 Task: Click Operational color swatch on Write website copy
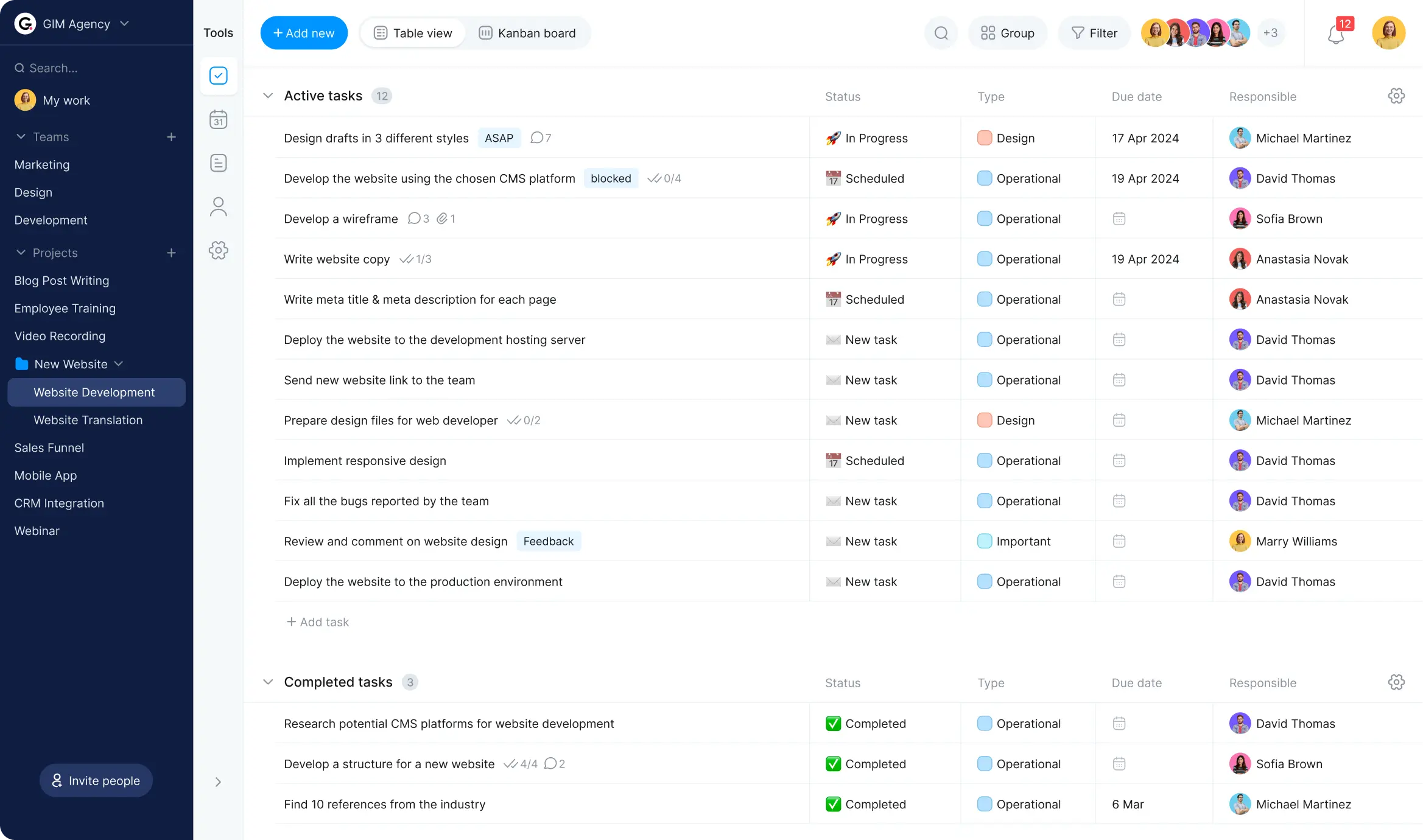click(984, 259)
